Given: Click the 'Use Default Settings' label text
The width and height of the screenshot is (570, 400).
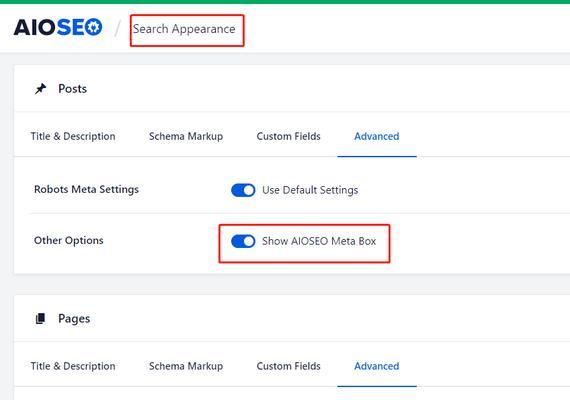Looking at the screenshot, I should pyautogui.click(x=310, y=190).
